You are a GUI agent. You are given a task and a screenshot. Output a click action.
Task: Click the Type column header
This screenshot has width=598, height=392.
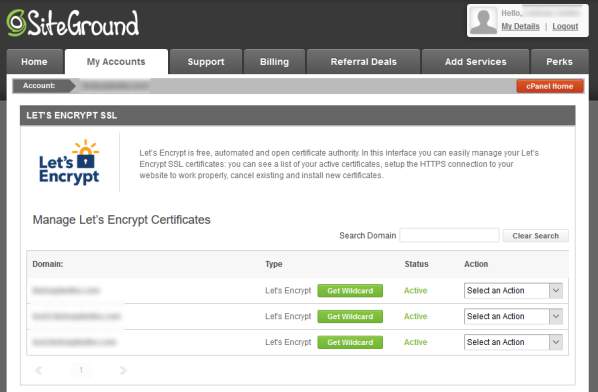point(274,264)
